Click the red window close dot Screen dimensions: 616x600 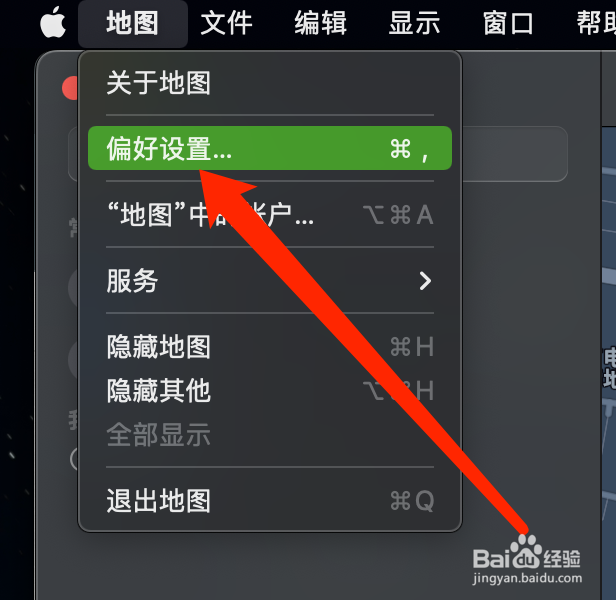coord(71,88)
